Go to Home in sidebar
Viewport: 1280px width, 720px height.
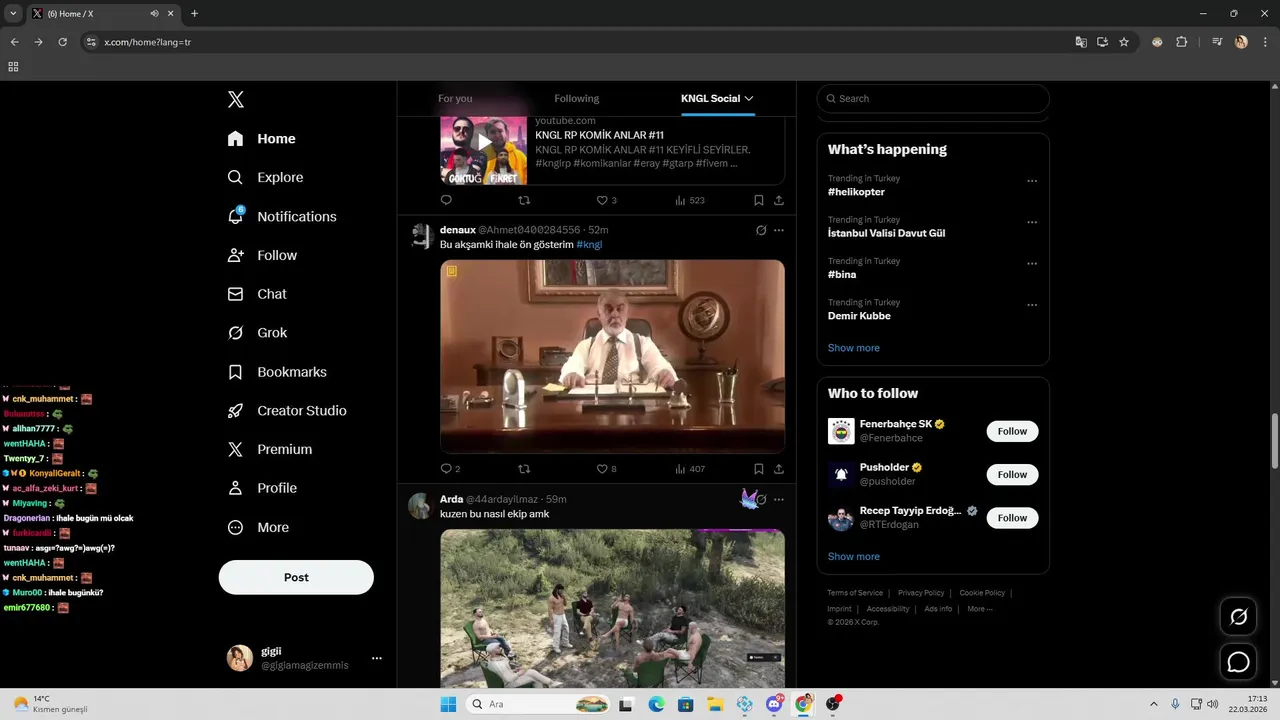261,139
